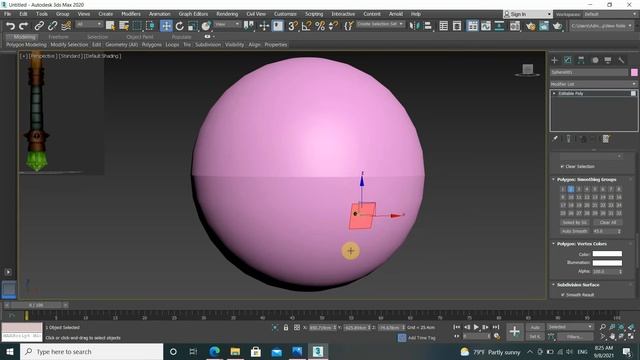Open the Motion command panel tab

point(595,60)
